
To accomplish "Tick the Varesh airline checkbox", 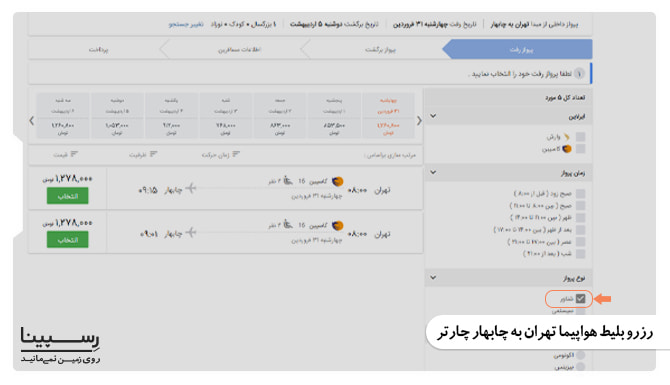I will pos(580,137).
